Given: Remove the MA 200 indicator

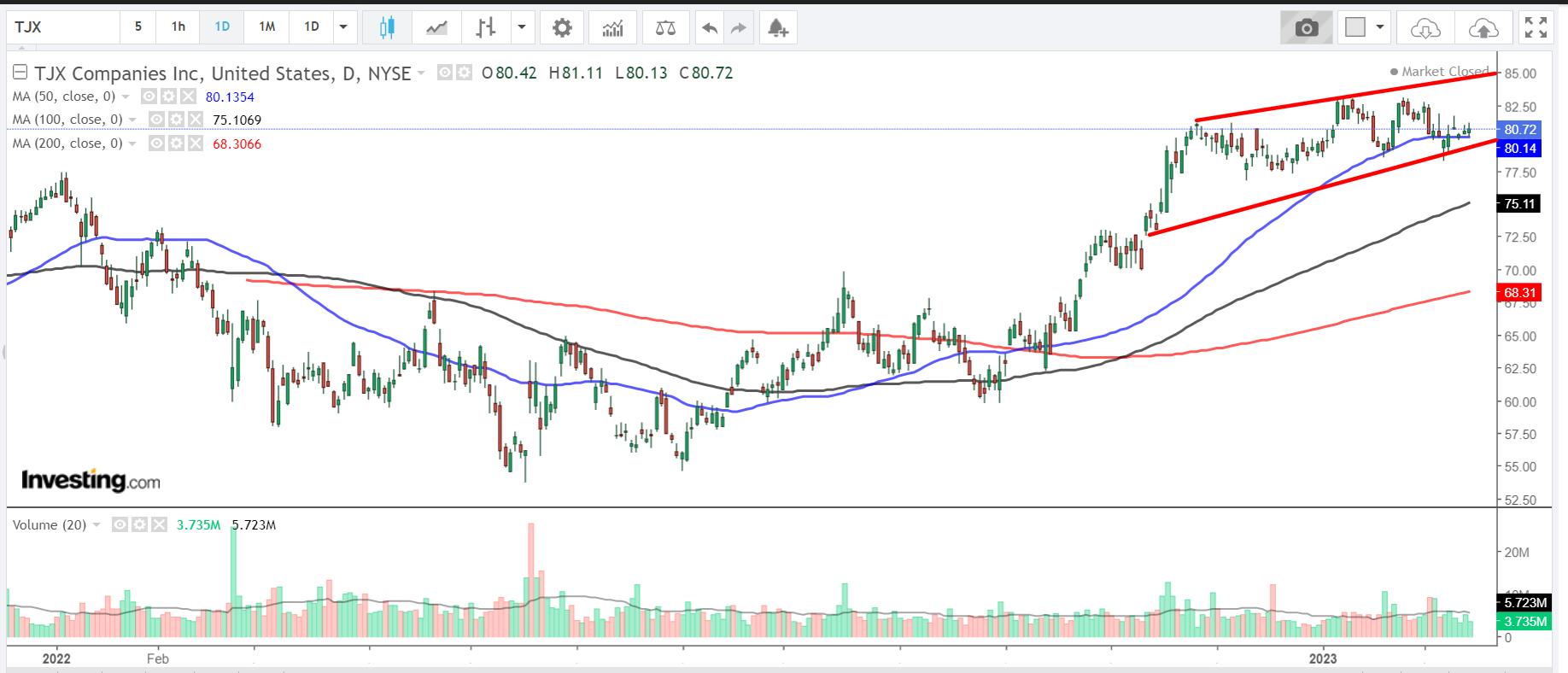Looking at the screenshot, I should click(x=196, y=143).
